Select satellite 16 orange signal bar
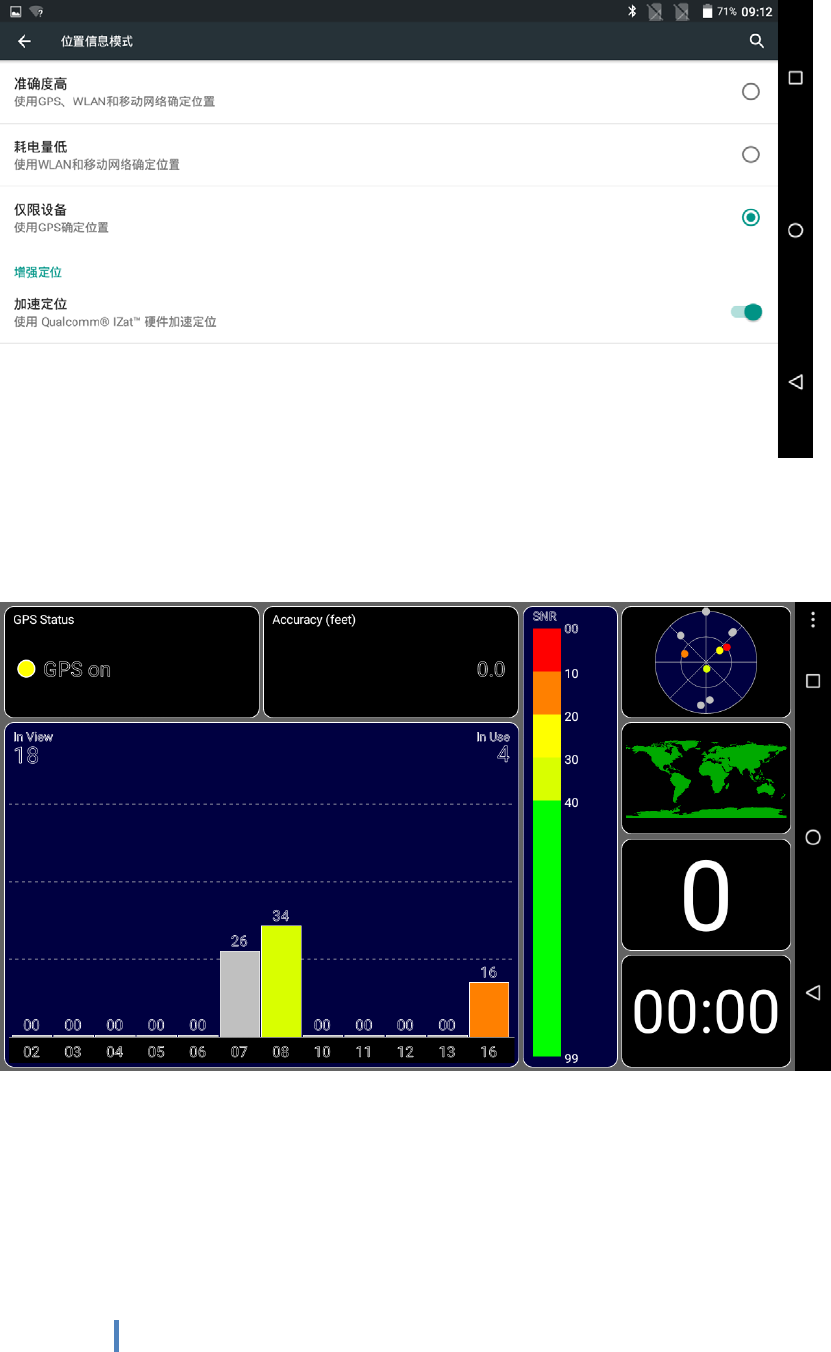Screen dimensions: 831x1352 tap(489, 1009)
